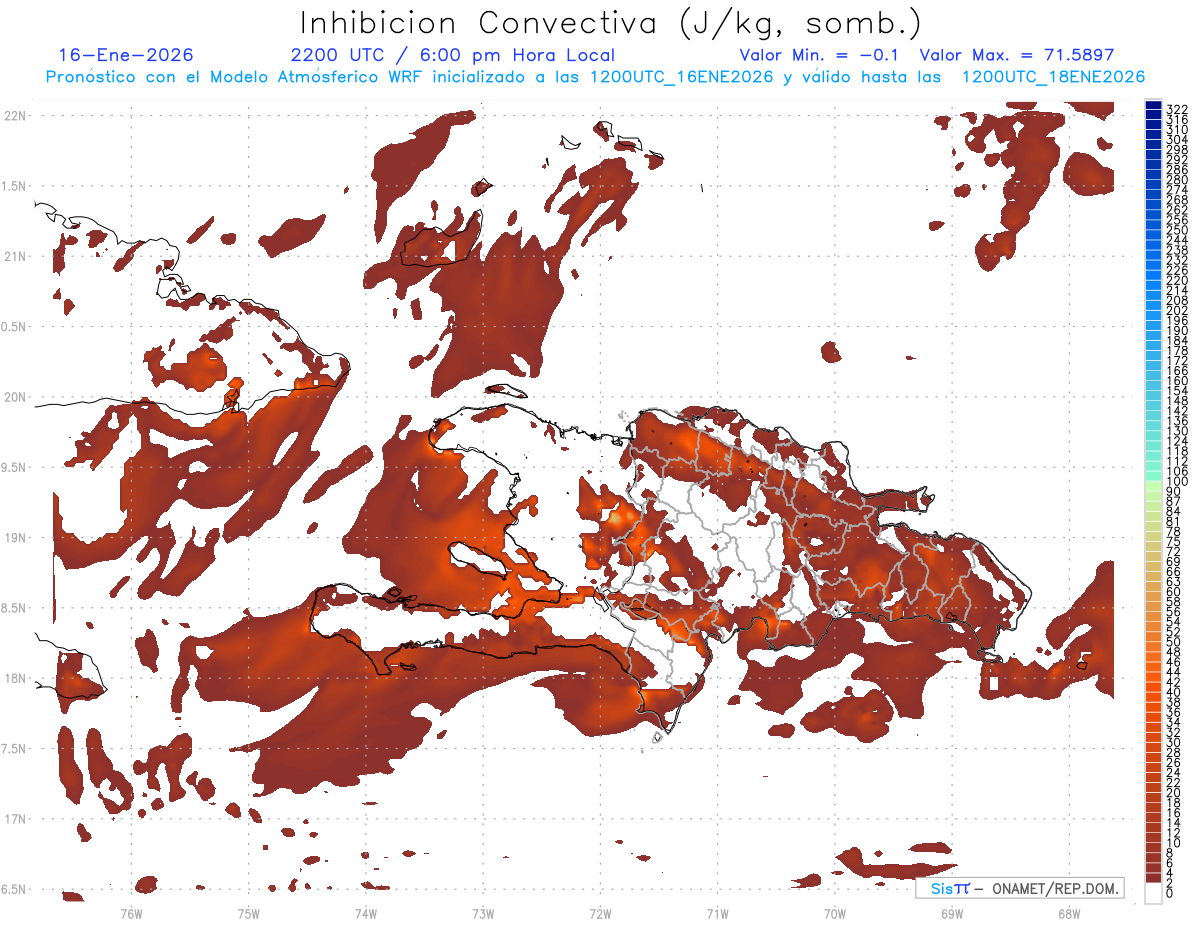Image resolution: width=1200 pixels, height=927 pixels.
Task: Click the "100" value on the color scale
Action: 1177,481
